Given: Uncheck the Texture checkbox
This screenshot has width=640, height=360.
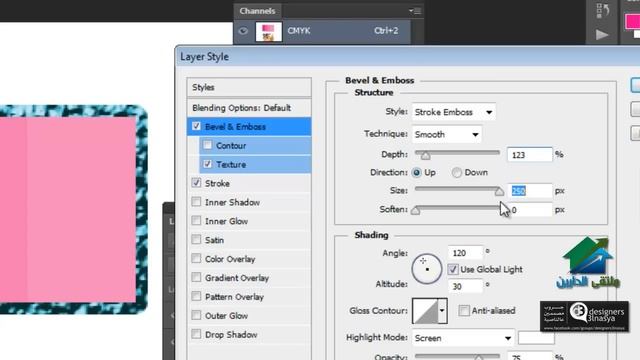Looking at the screenshot, I should 207,164.
